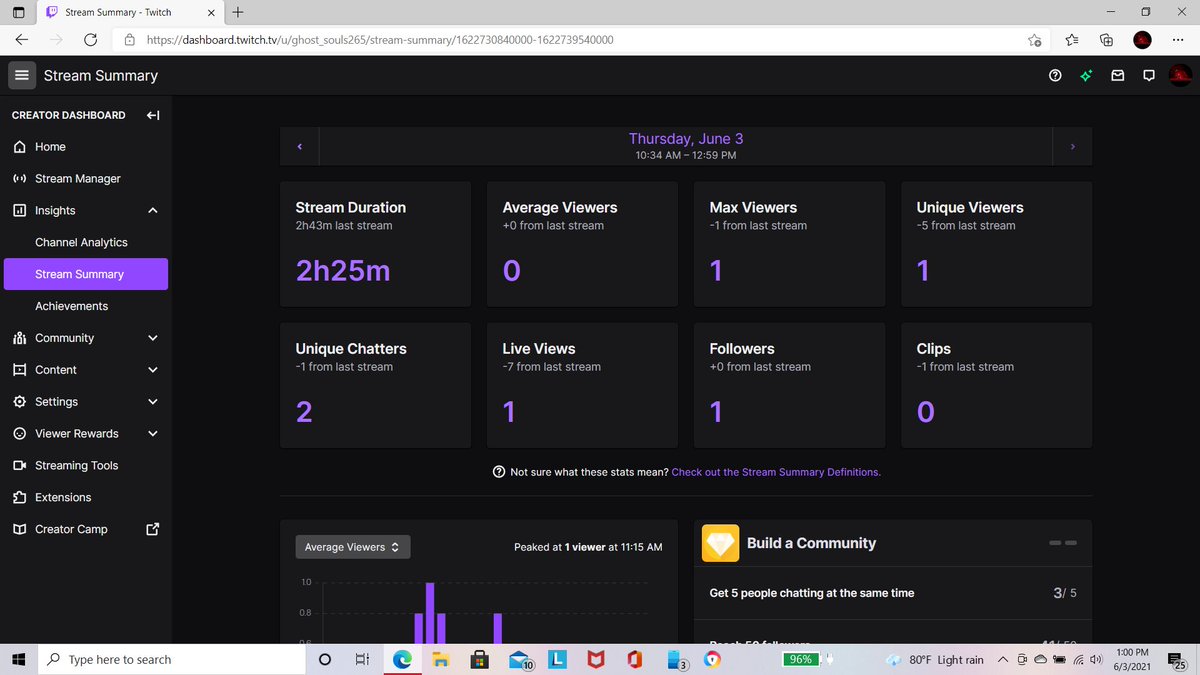Open the Build a Community options dashes
This screenshot has height=675, width=1200.
pyautogui.click(x=1063, y=543)
